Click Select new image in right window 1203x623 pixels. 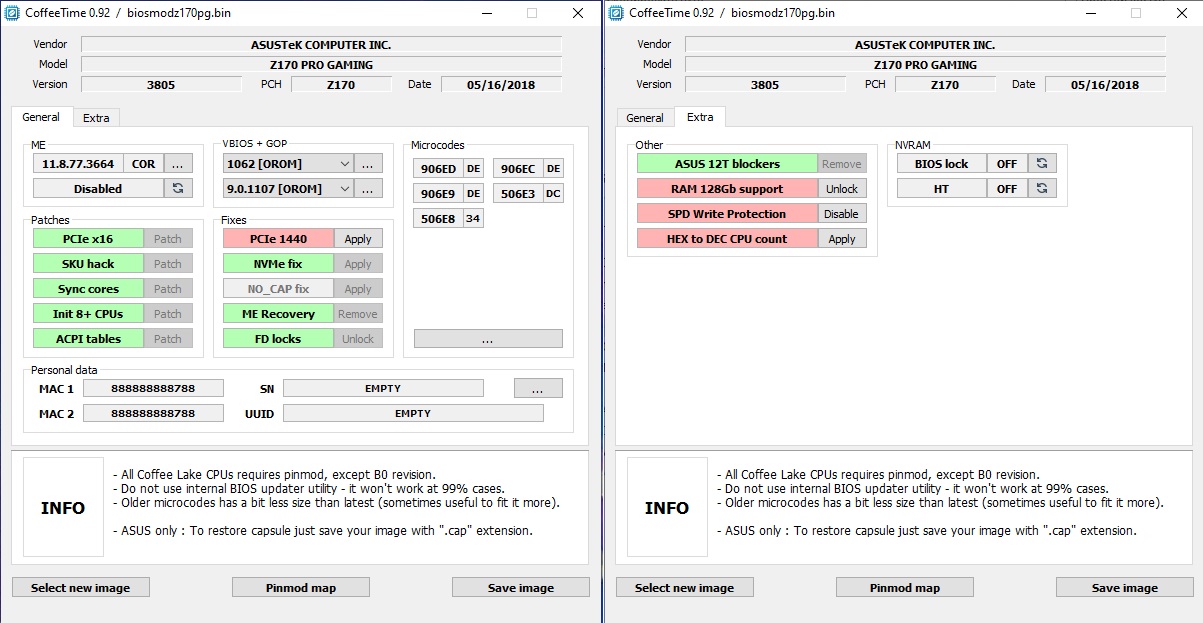[x=685, y=588]
